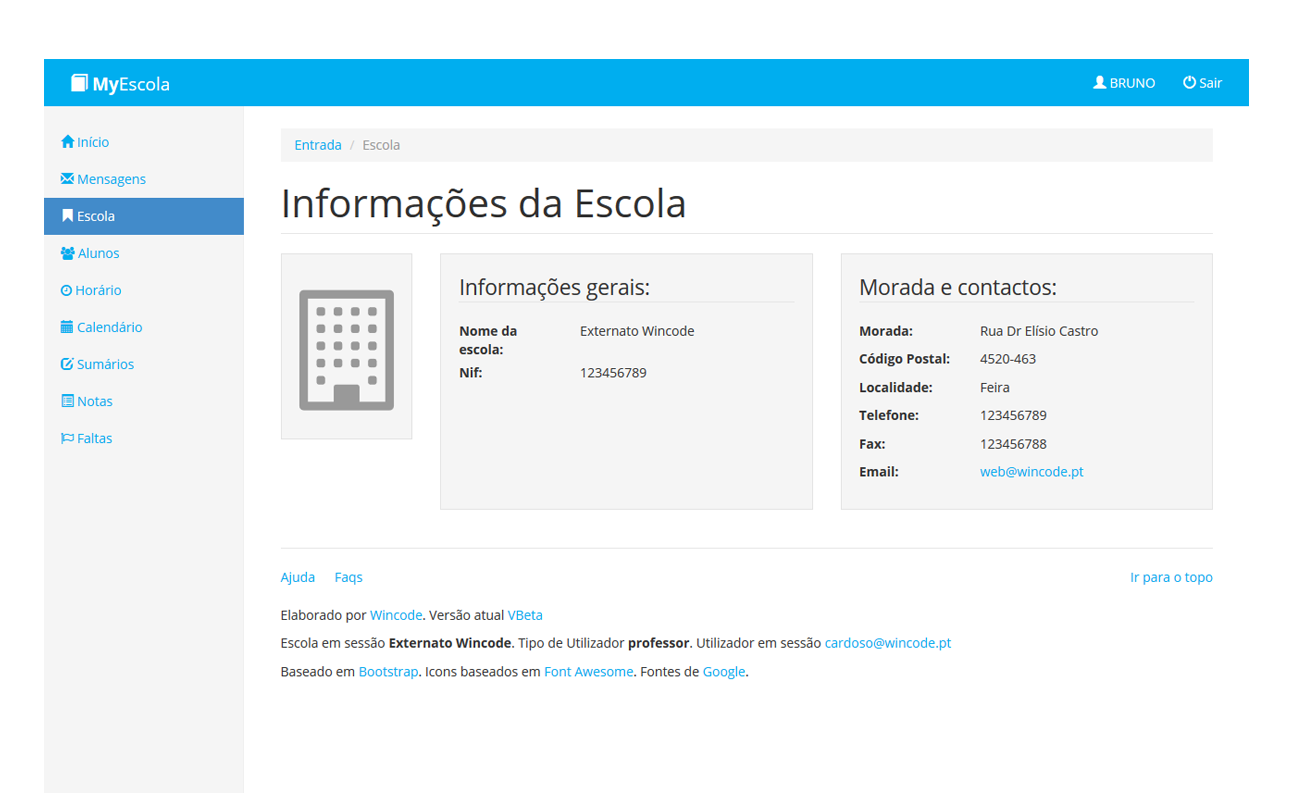1302x793 pixels.
Task: Click the calendar icon beside Calendário
Action: point(67,327)
